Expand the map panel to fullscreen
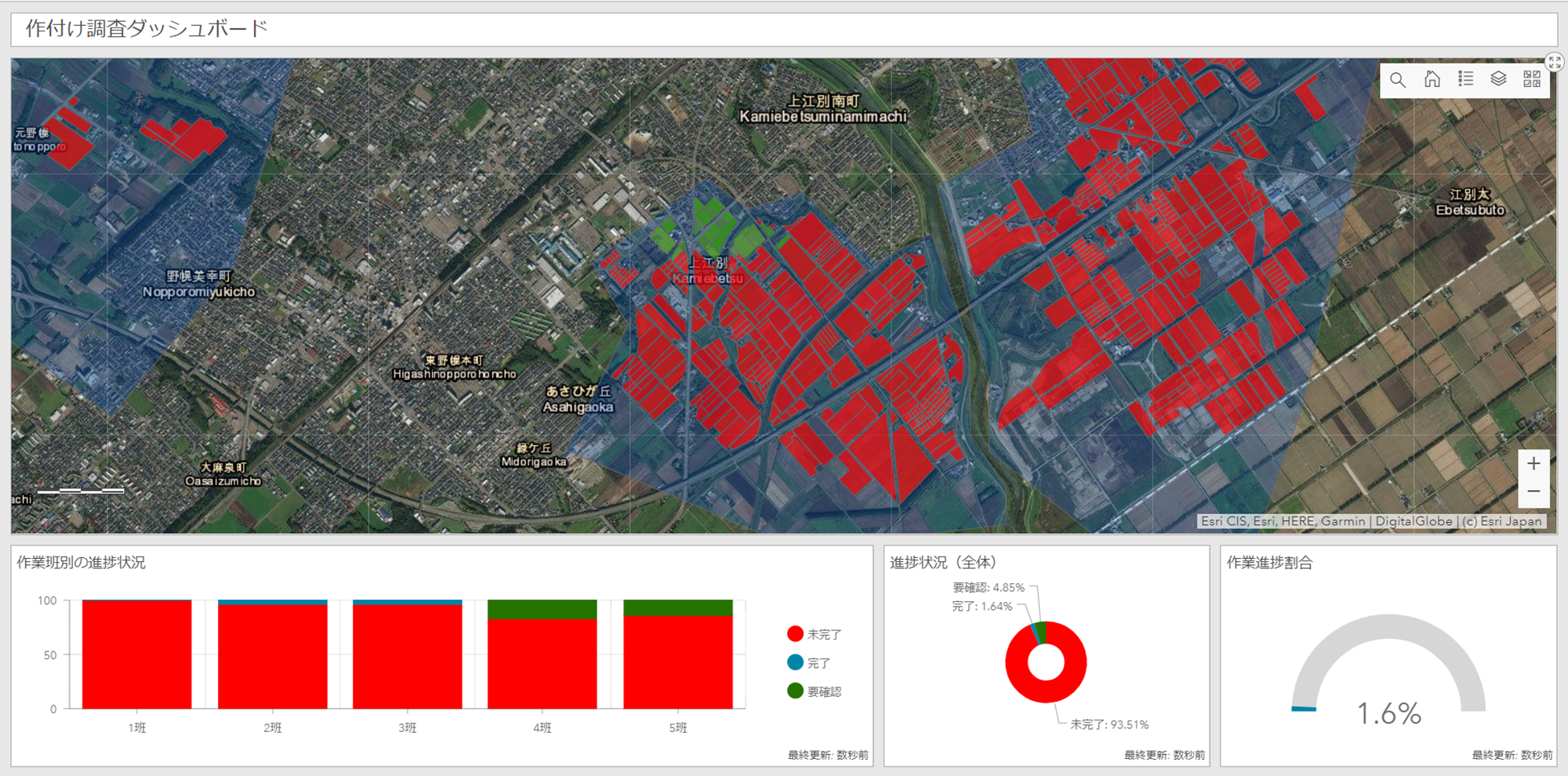 [x=1554, y=63]
